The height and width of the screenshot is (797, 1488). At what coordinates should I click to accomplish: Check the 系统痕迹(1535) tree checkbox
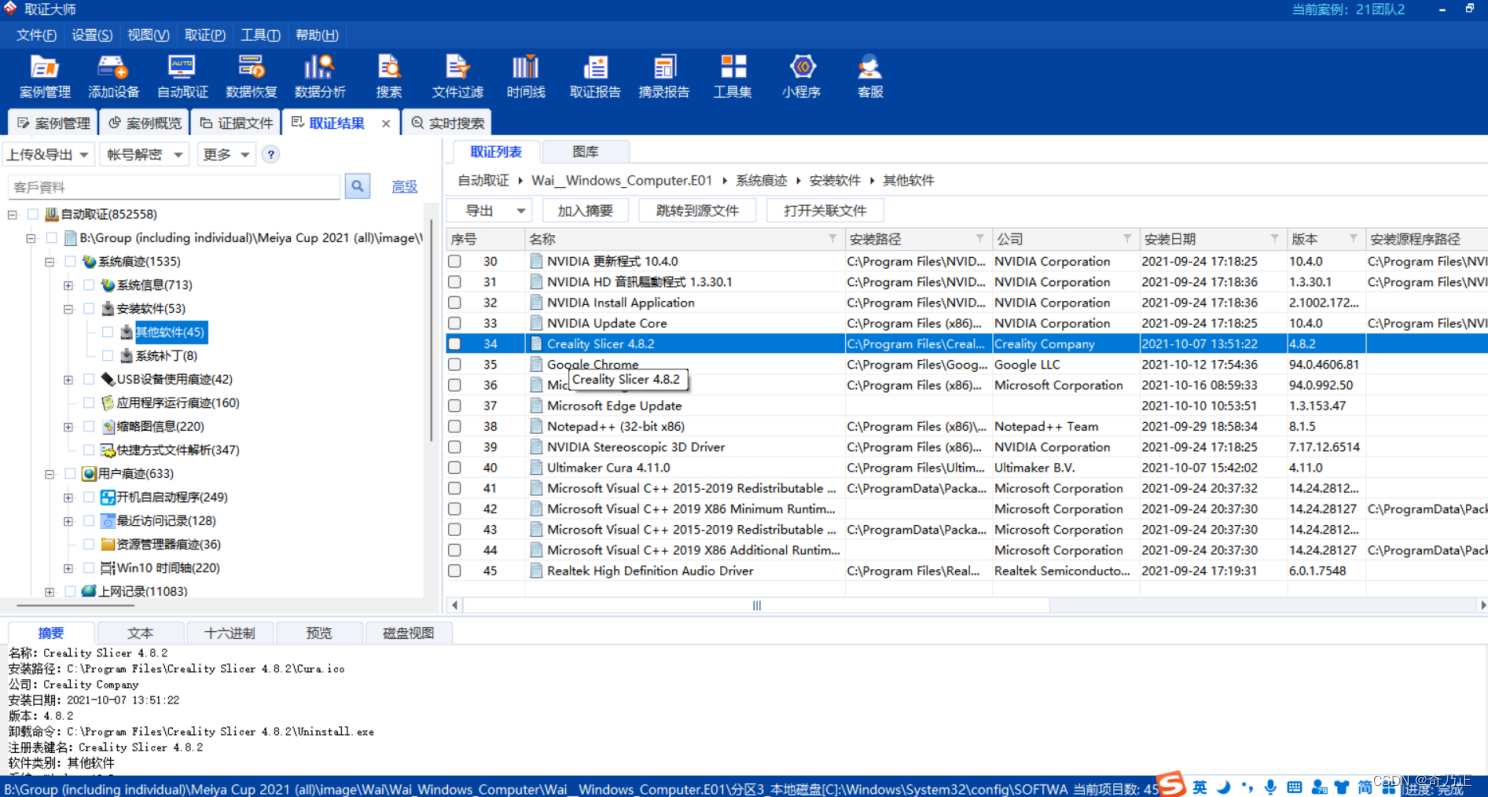pyautogui.click(x=71, y=262)
